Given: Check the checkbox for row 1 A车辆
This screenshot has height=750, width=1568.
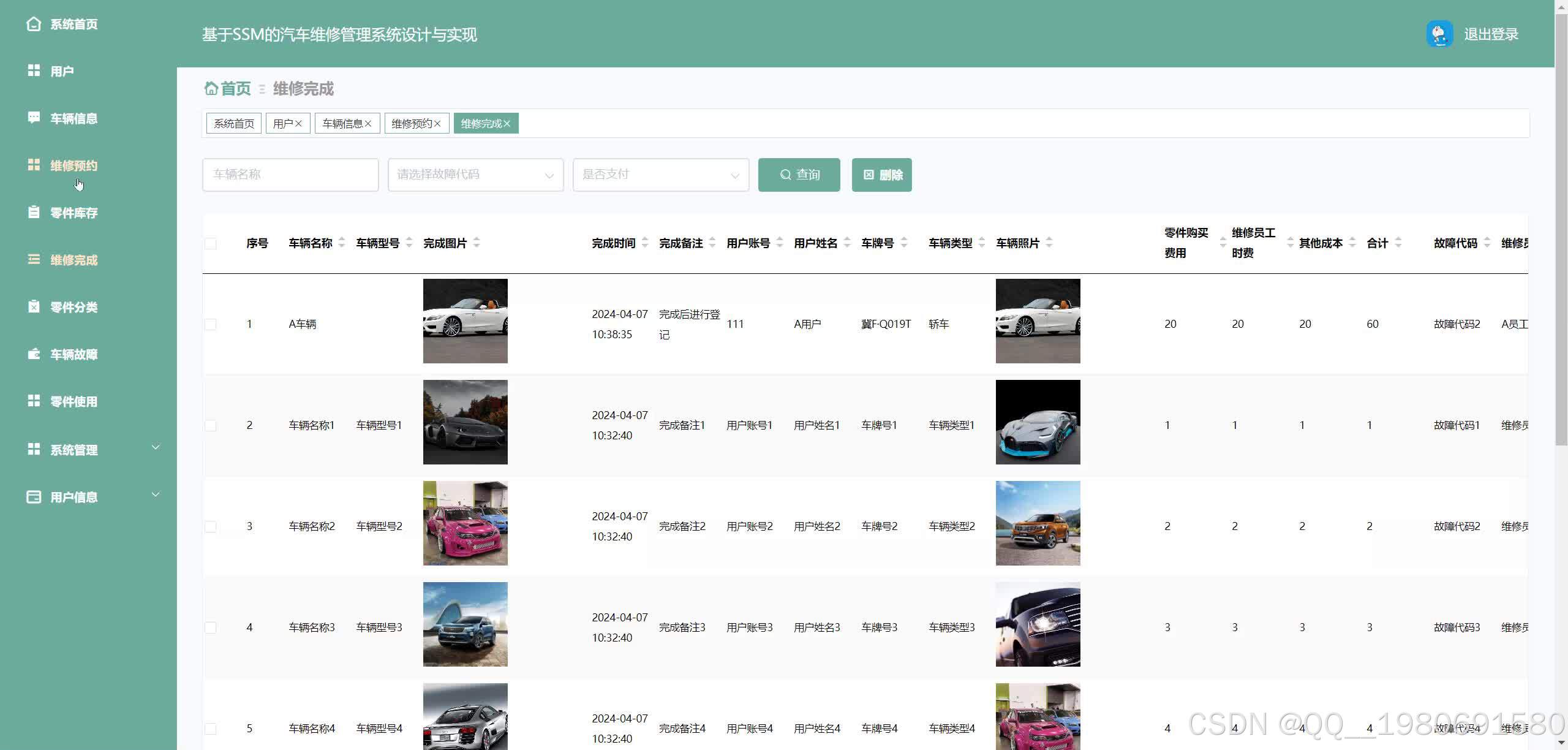Looking at the screenshot, I should point(211,324).
